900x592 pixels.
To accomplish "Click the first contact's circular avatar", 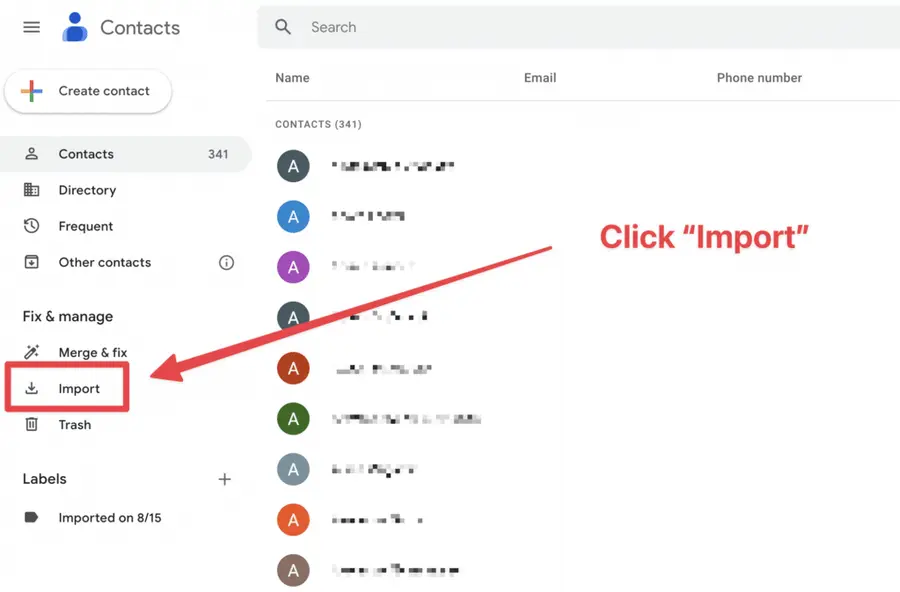I will 293,166.
